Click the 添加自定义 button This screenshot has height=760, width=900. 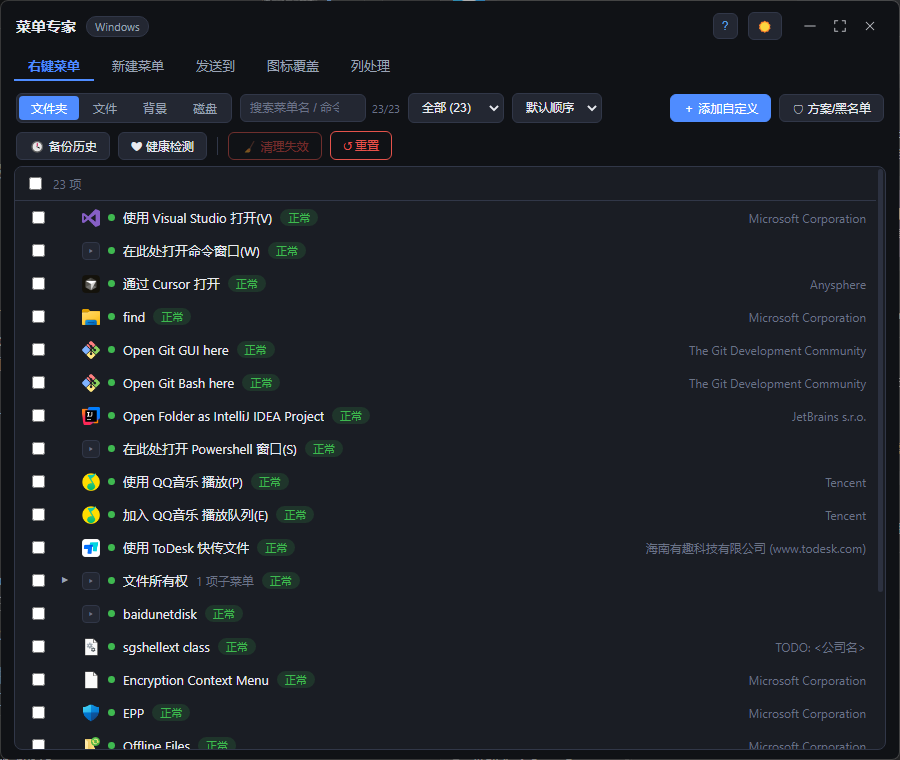(x=720, y=108)
